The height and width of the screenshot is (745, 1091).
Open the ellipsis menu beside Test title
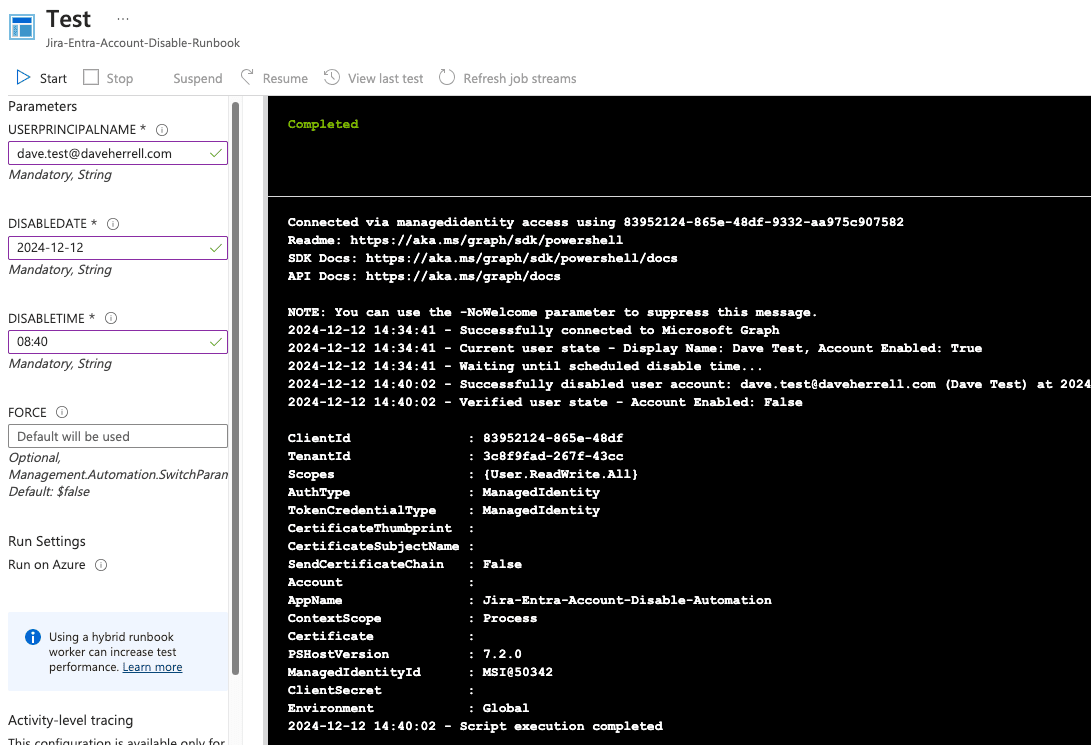coord(123,19)
